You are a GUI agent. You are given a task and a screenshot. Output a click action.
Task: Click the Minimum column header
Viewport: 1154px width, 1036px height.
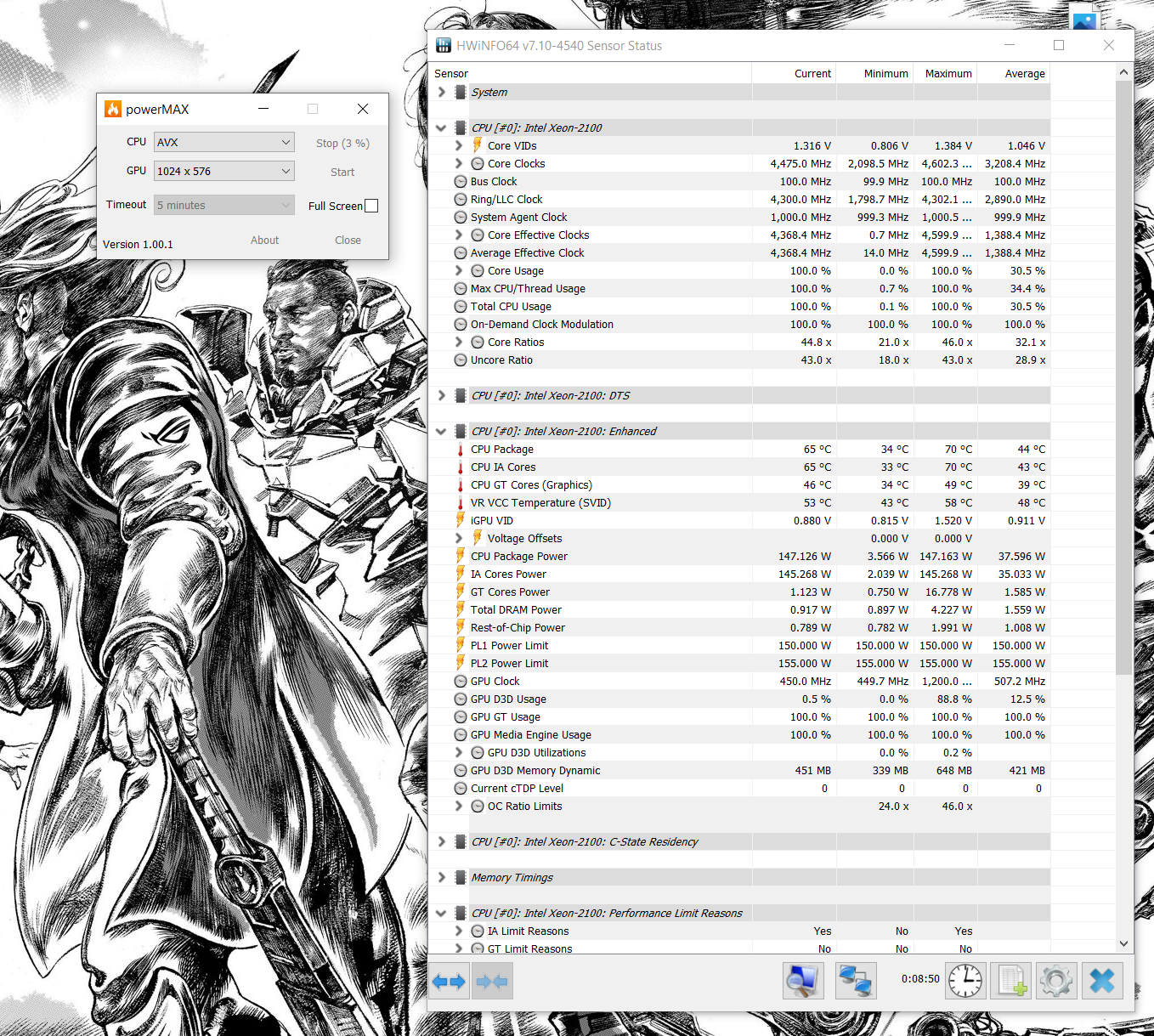click(x=875, y=73)
